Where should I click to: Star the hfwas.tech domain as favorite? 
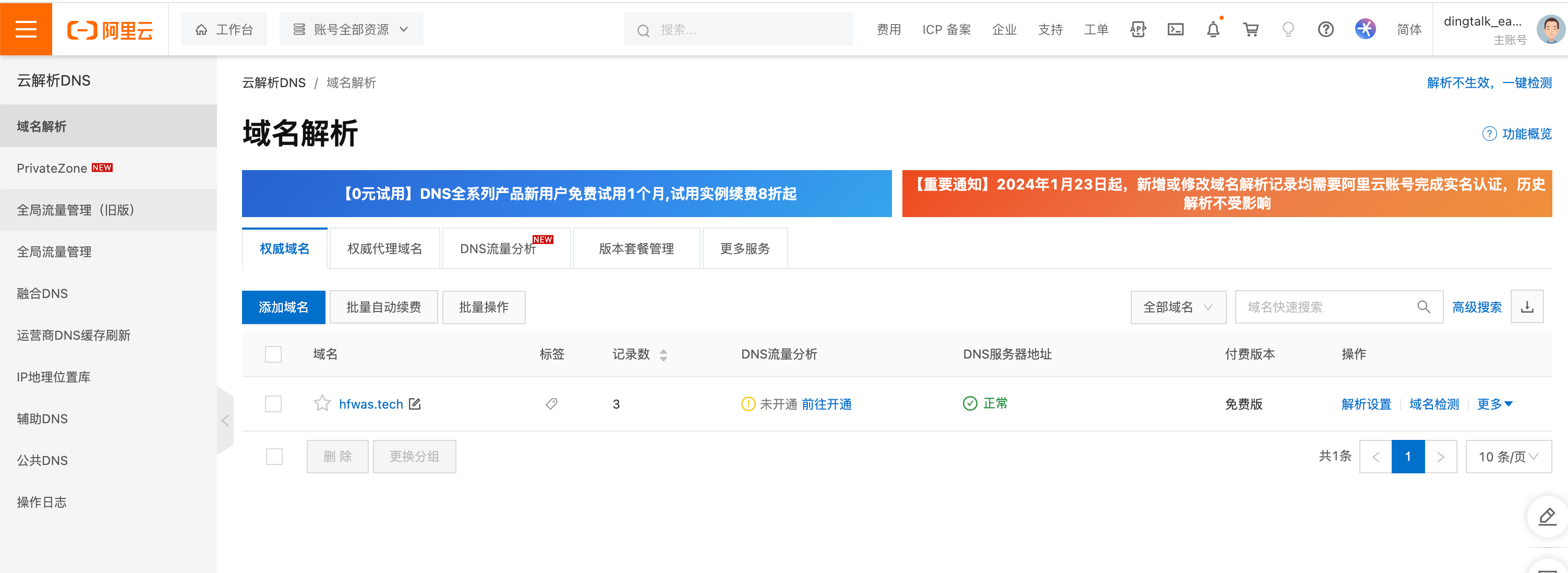click(321, 403)
